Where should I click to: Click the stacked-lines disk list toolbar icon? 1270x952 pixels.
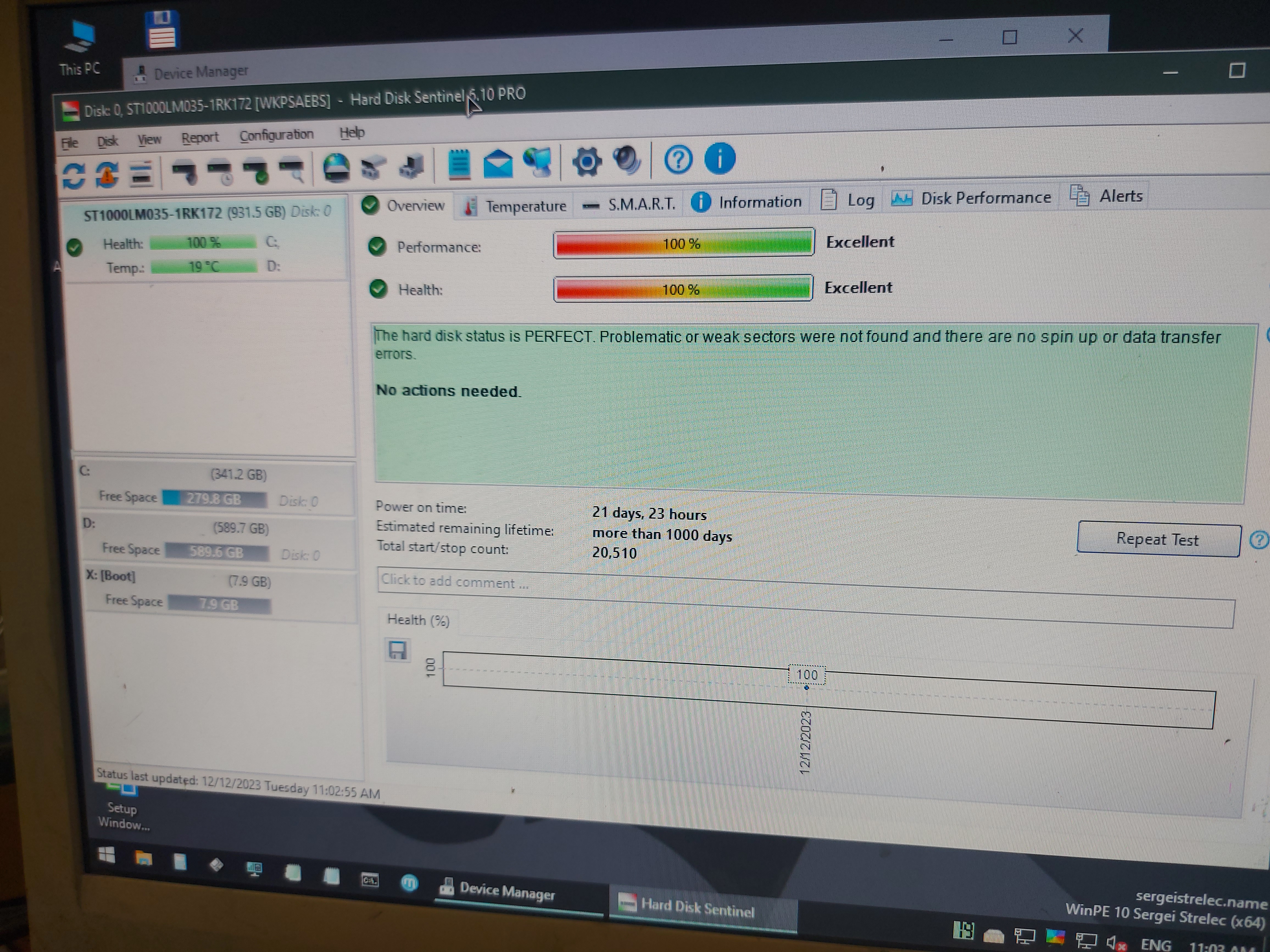tap(141, 173)
